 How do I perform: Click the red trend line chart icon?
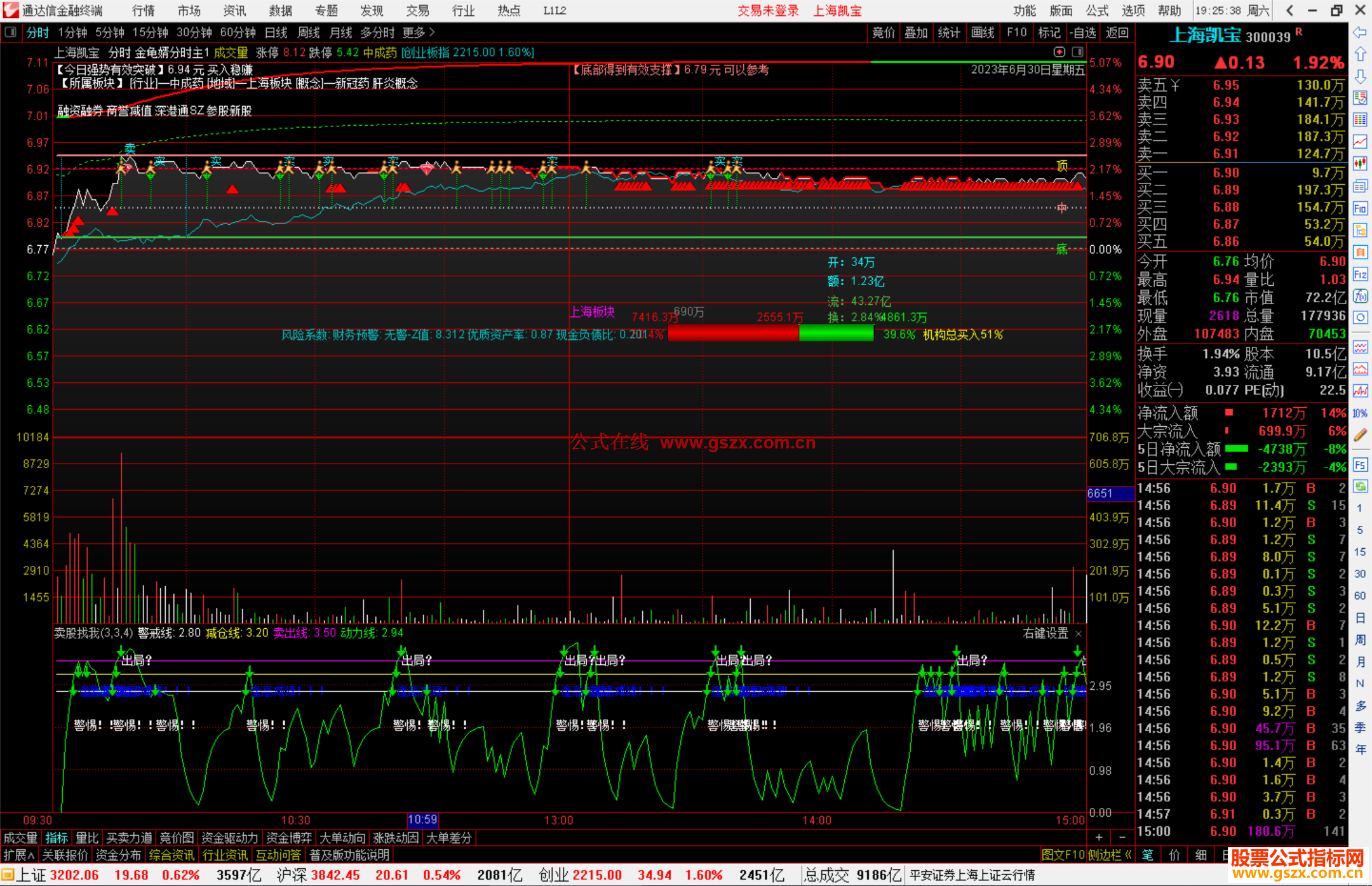(1360, 142)
